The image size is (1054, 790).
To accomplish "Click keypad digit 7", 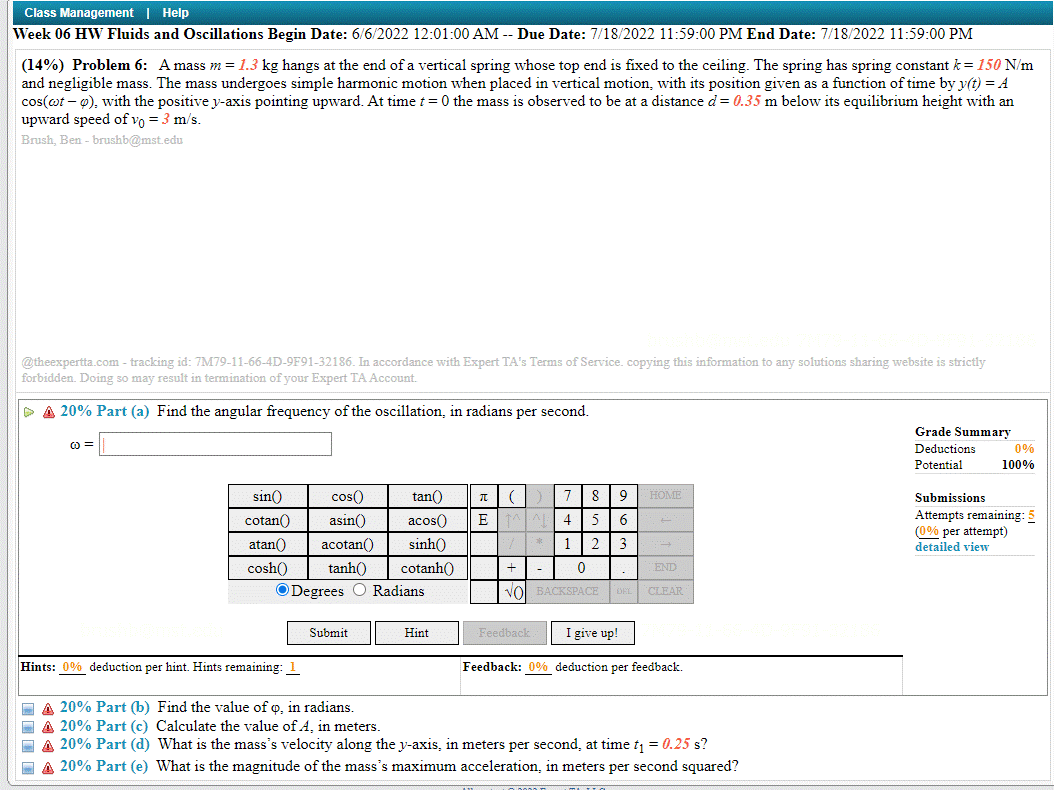I will [568, 496].
